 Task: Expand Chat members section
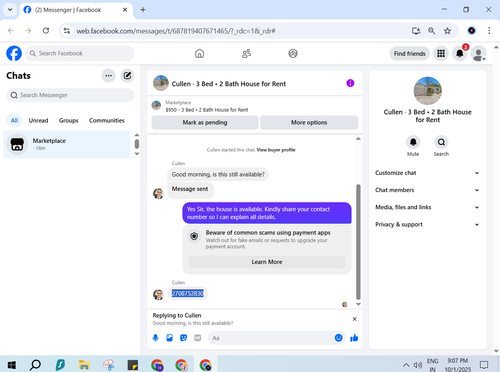[427, 190]
